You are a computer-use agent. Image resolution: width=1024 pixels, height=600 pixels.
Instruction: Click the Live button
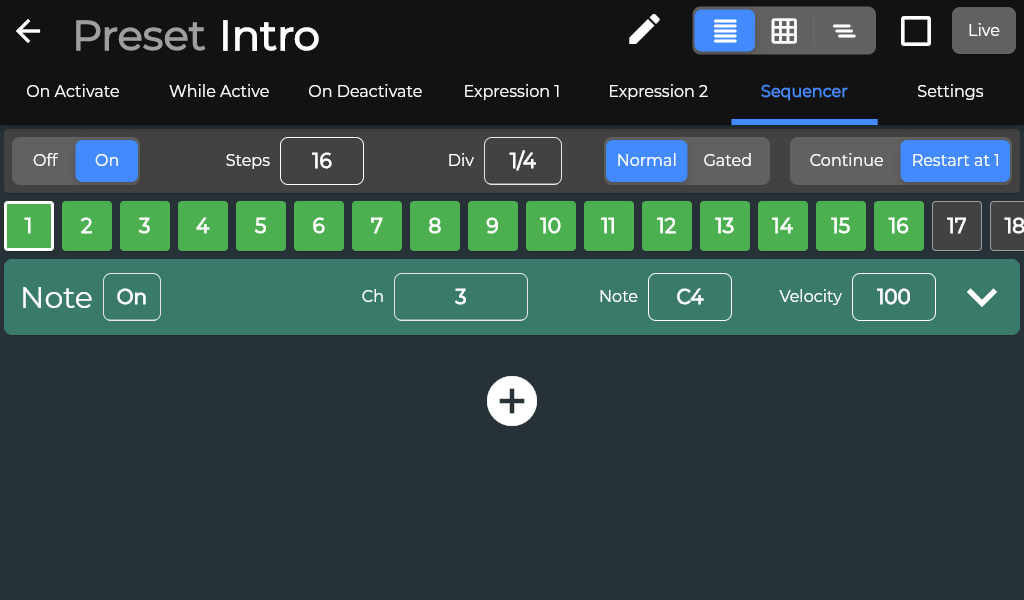984,30
